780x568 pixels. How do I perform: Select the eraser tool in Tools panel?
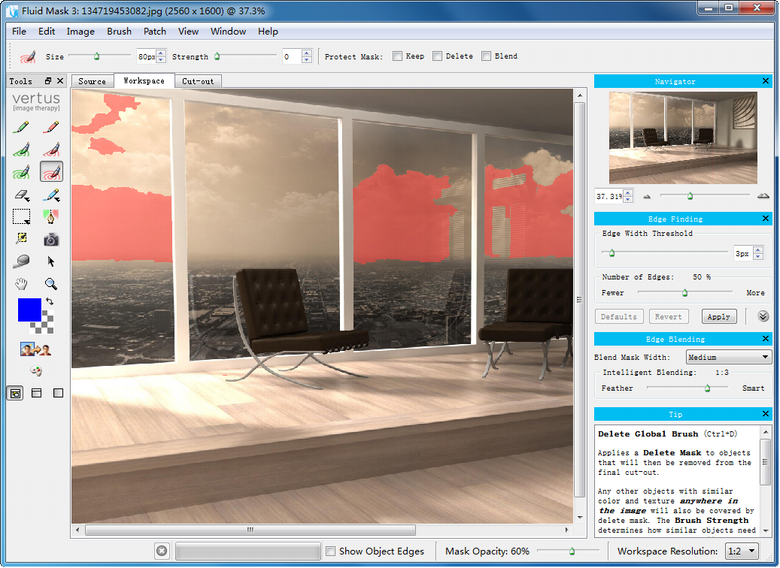pos(20,195)
